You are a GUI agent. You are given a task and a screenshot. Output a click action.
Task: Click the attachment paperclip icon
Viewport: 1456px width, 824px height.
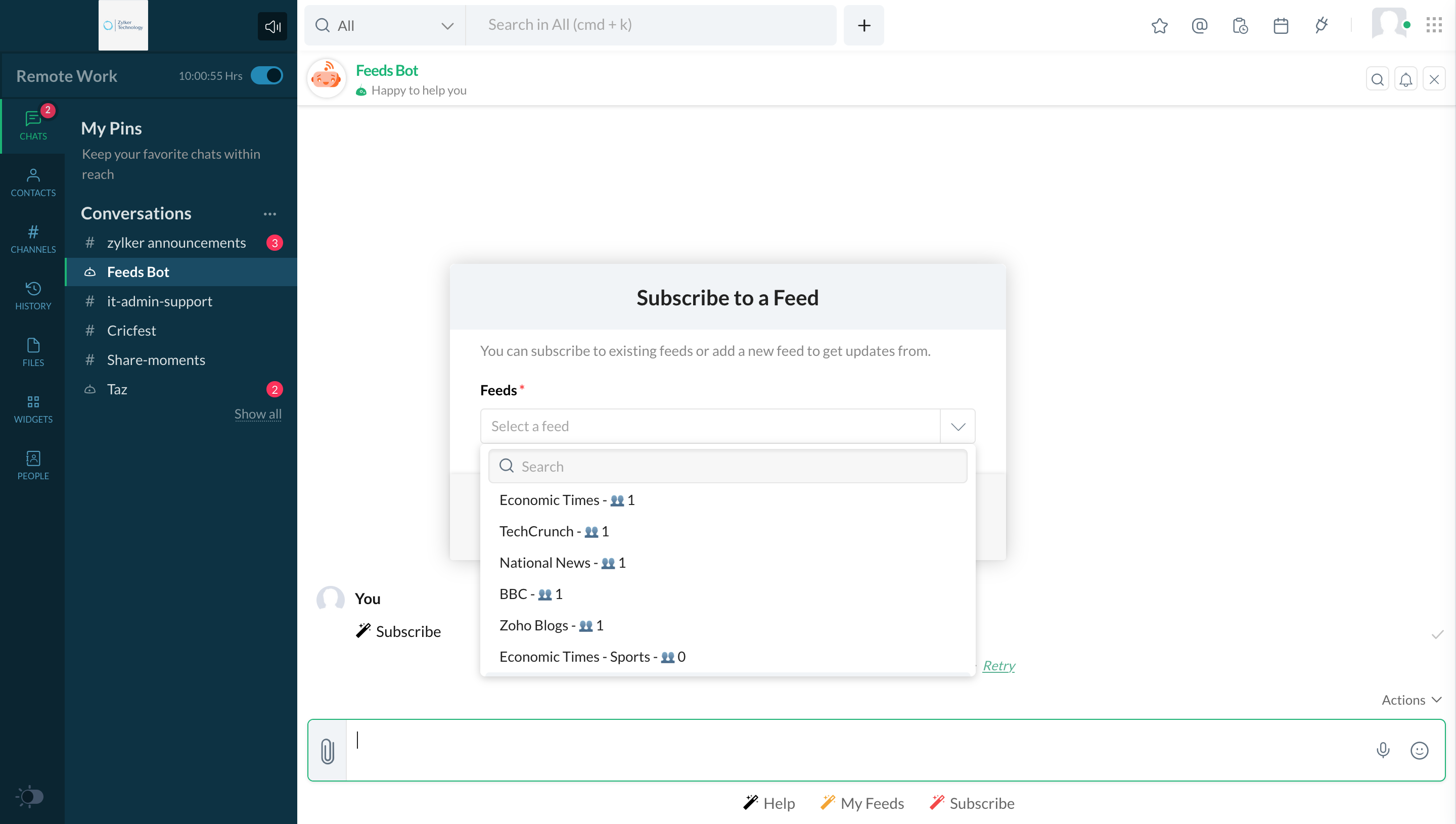[x=327, y=750]
